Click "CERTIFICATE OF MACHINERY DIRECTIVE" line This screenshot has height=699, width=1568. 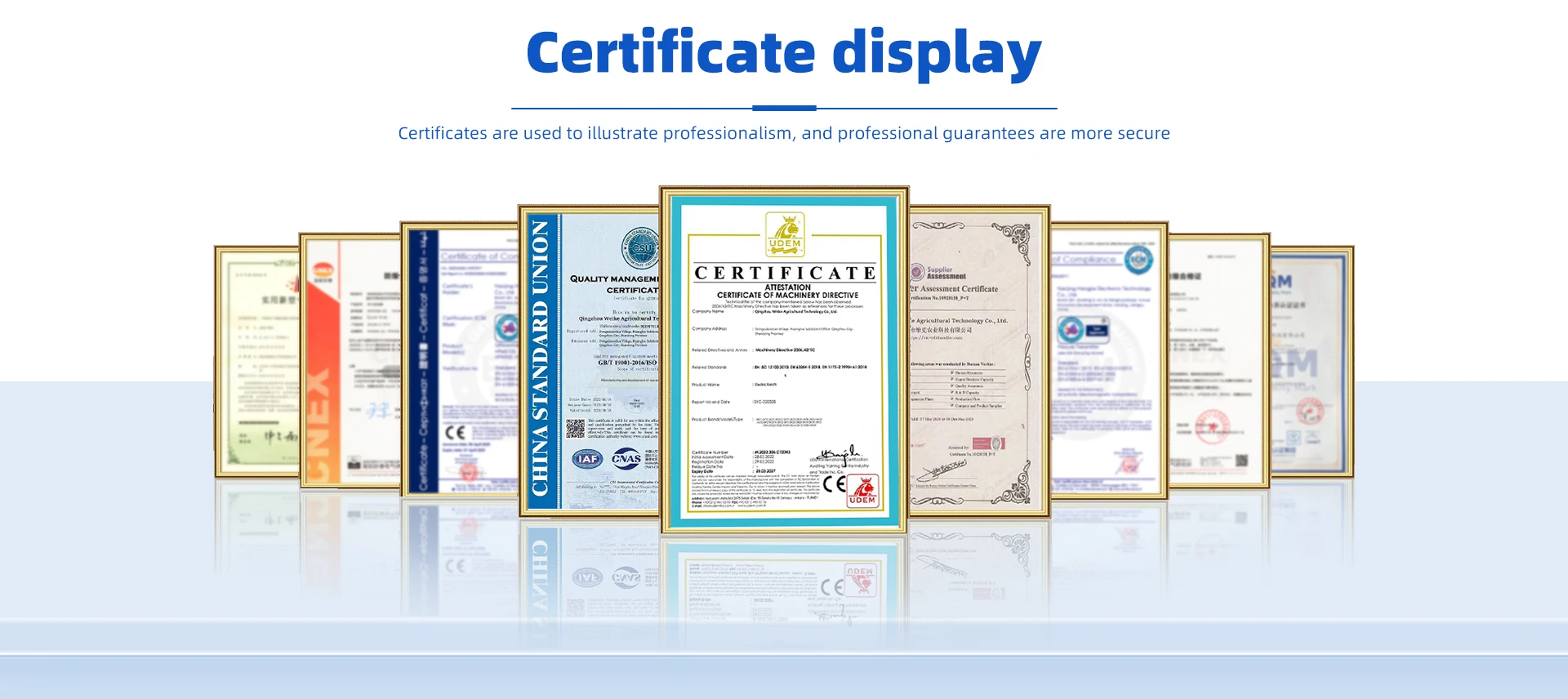click(787, 295)
